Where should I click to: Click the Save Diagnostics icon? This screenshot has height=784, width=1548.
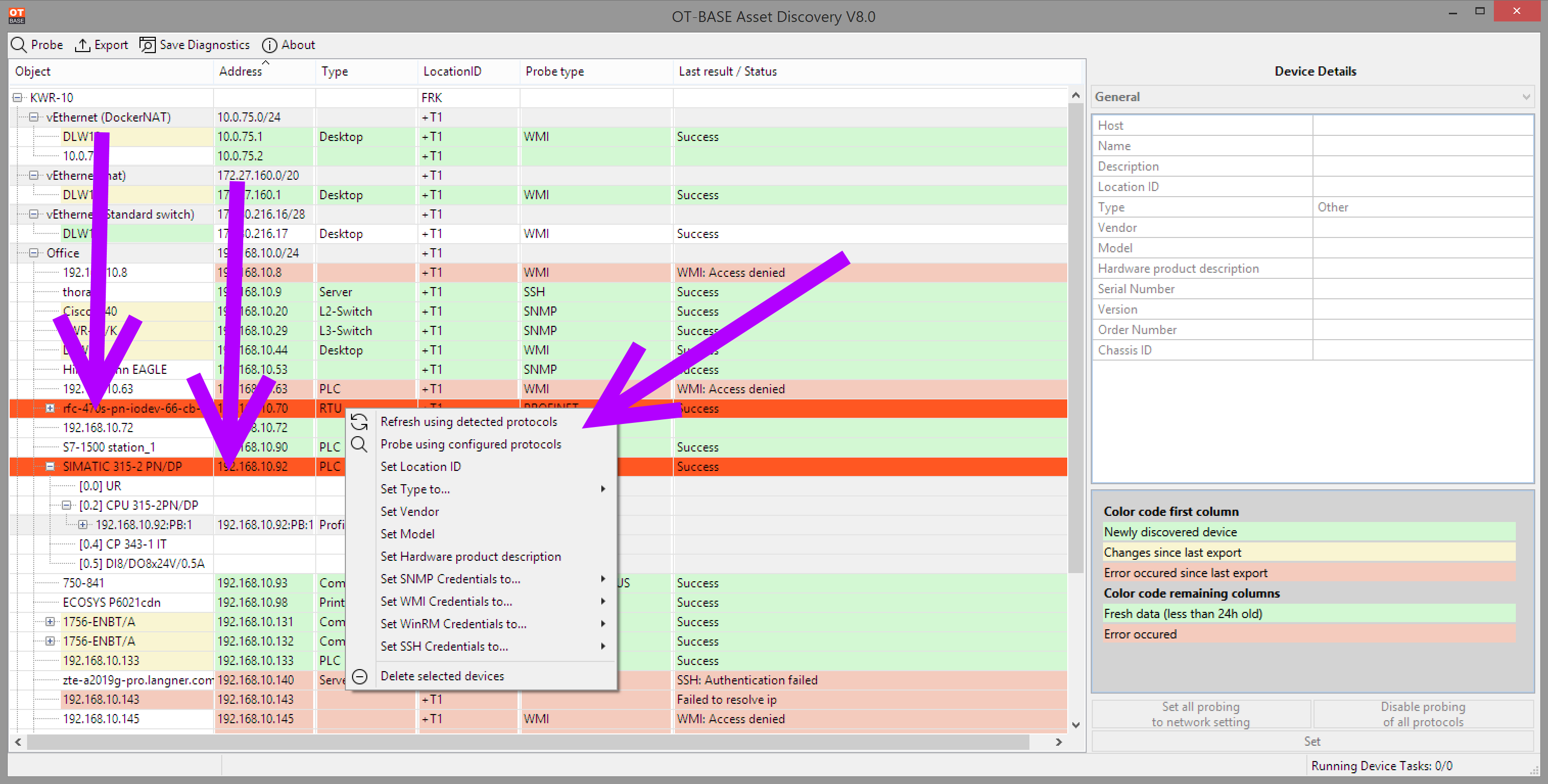(x=147, y=45)
